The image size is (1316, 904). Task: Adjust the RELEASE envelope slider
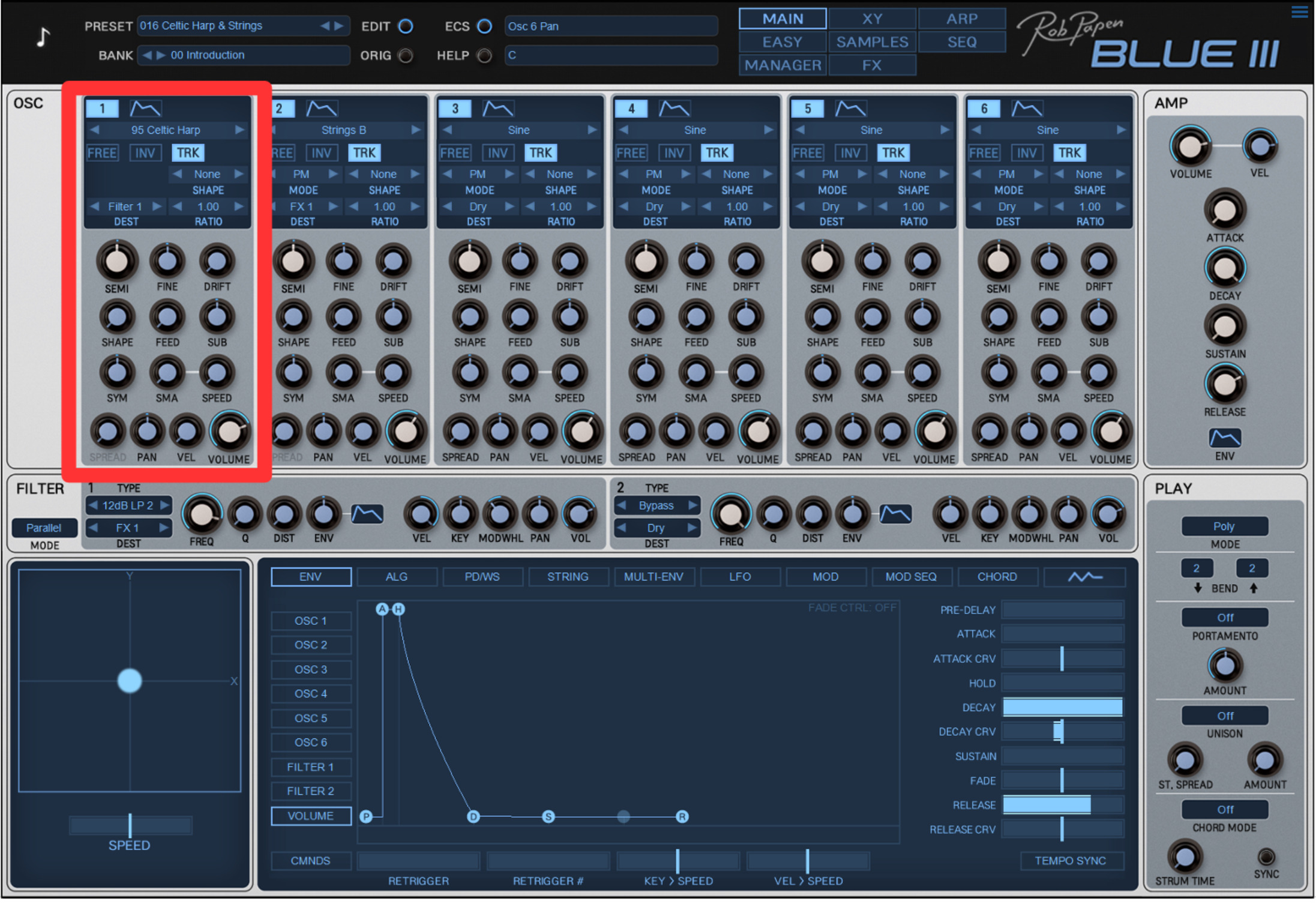point(1062,805)
